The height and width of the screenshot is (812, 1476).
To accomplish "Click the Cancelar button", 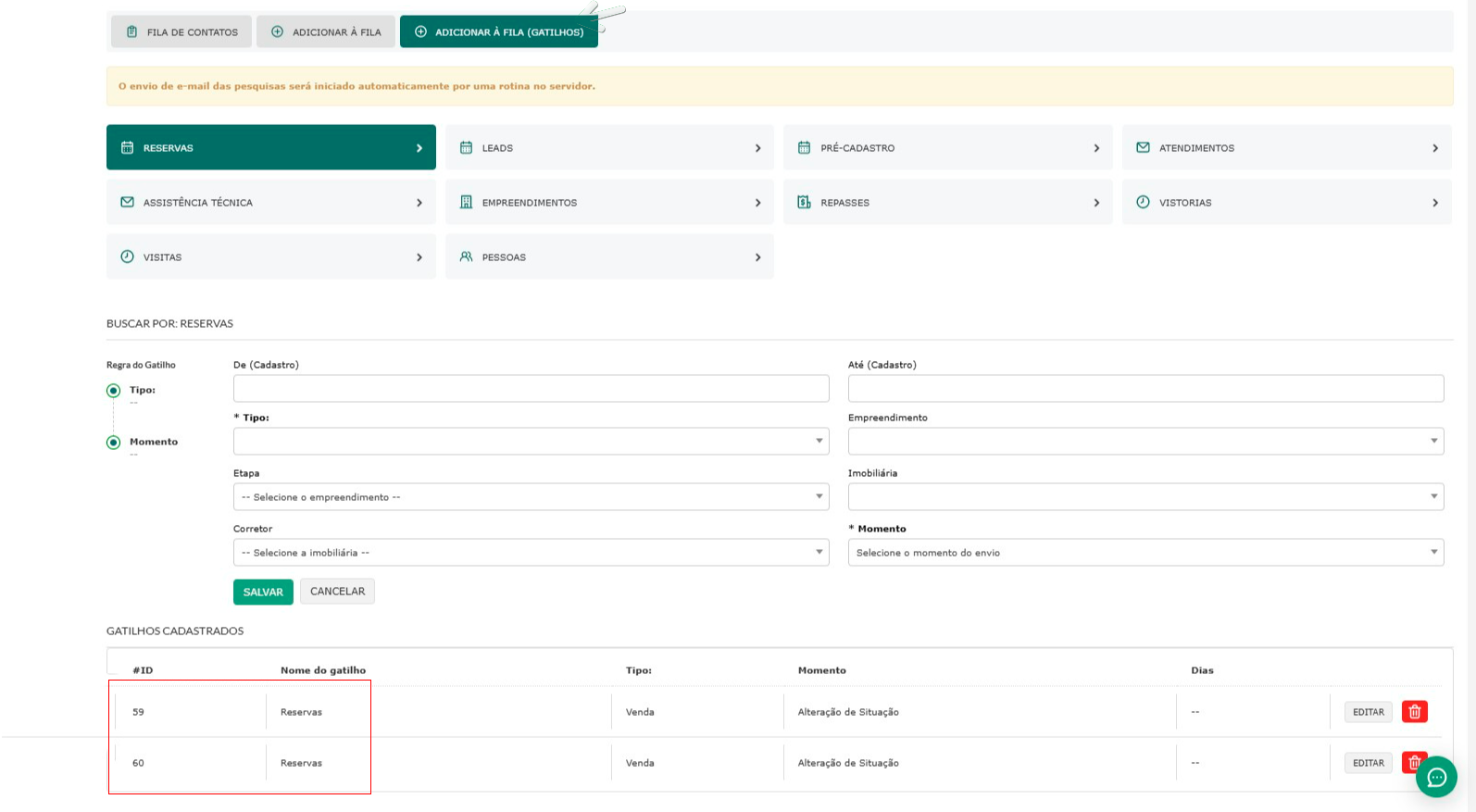I will click(x=337, y=591).
